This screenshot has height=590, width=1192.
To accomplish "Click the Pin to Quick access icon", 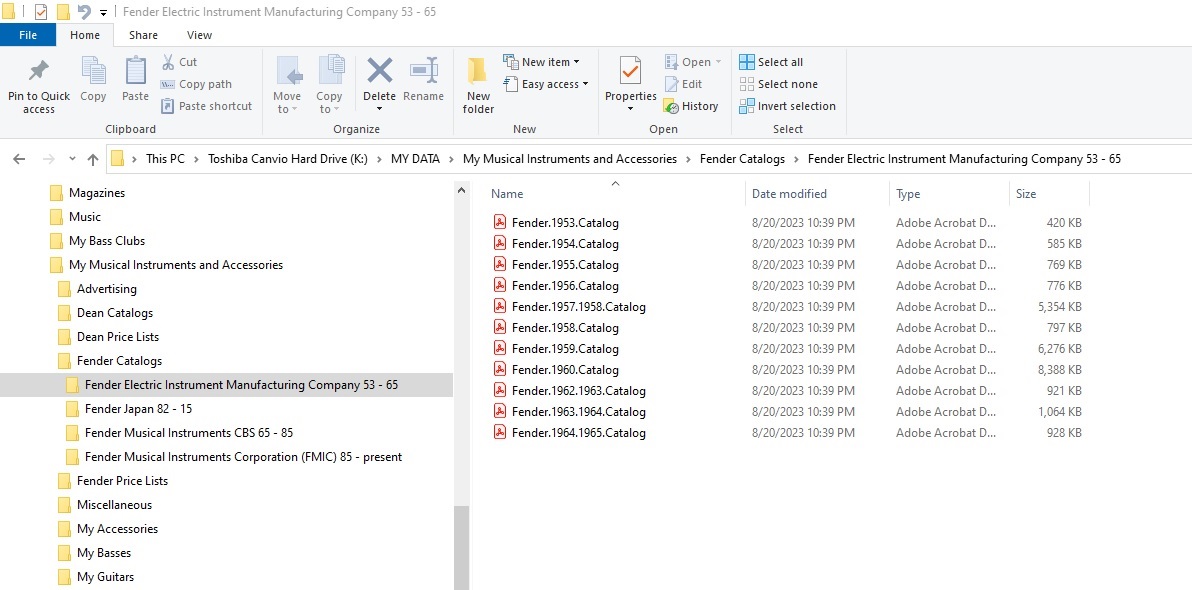I will [x=38, y=71].
